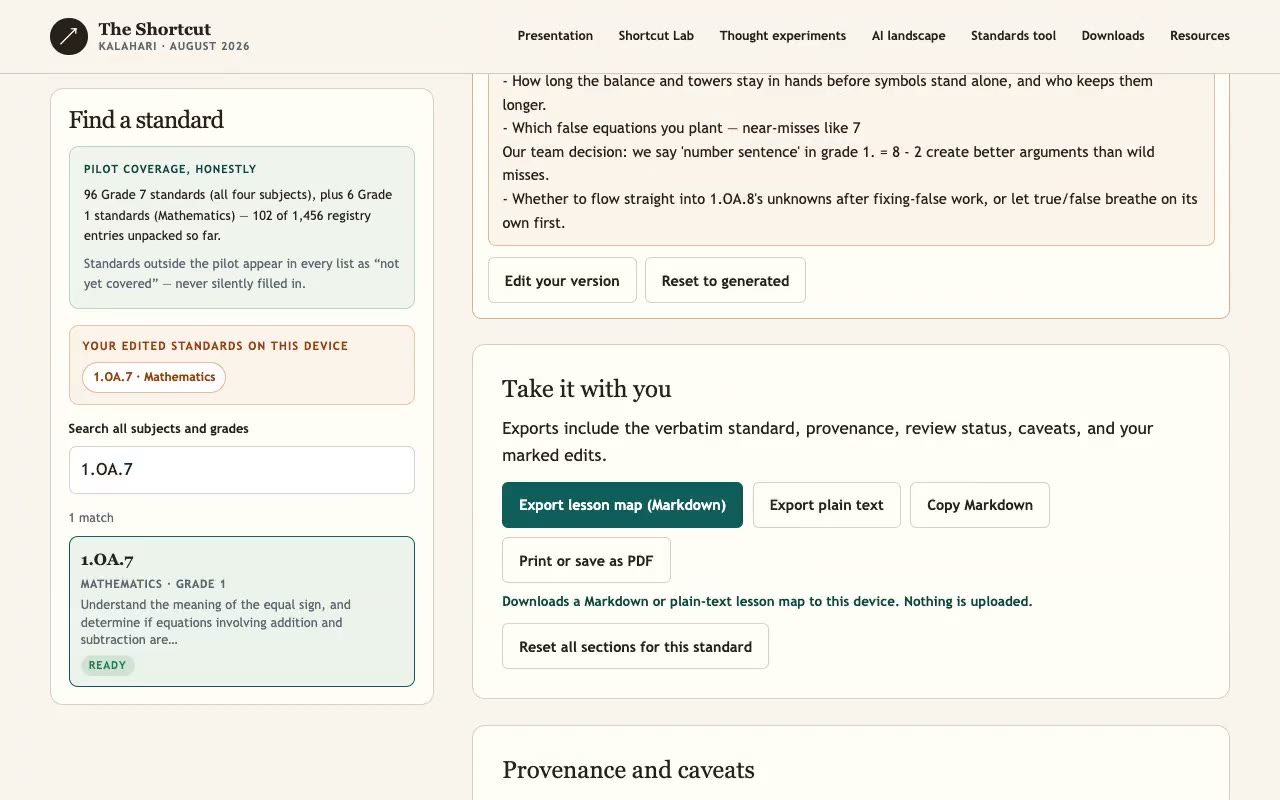Go to Shortcut Lab in navigation
This screenshot has height=800, width=1280.
(656, 36)
